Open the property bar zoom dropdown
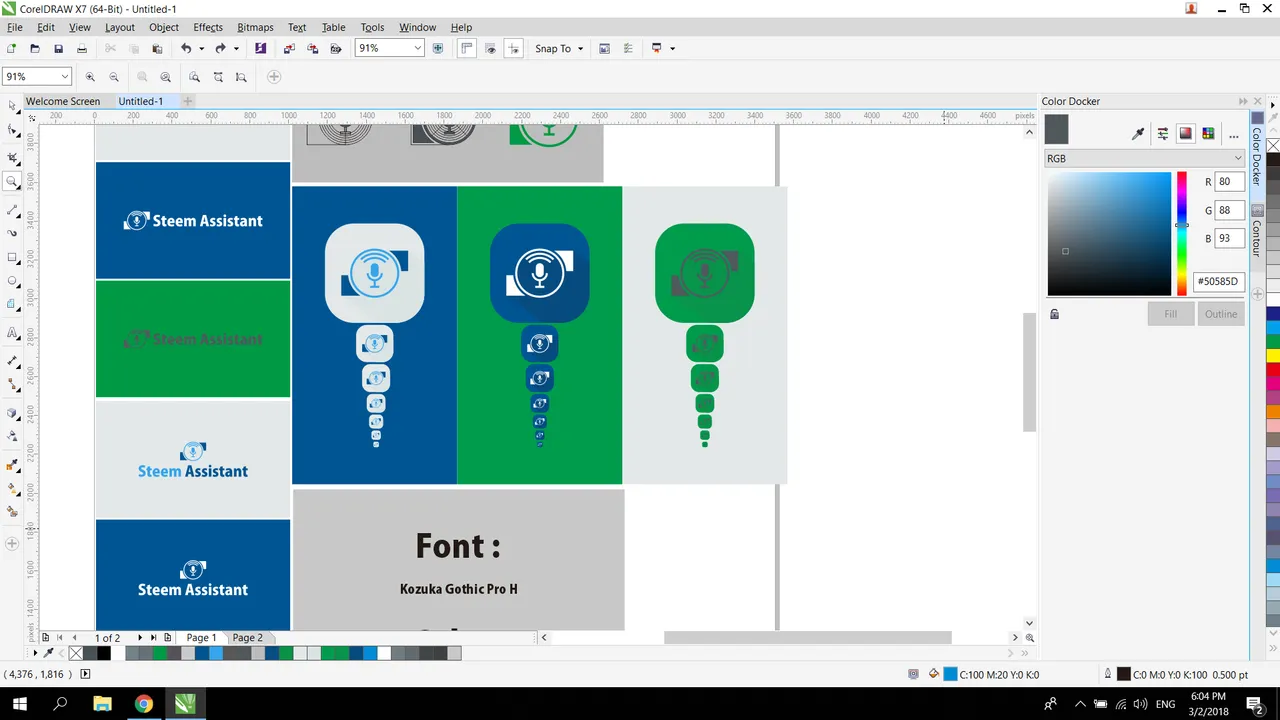The image size is (1280, 720). pos(65,77)
